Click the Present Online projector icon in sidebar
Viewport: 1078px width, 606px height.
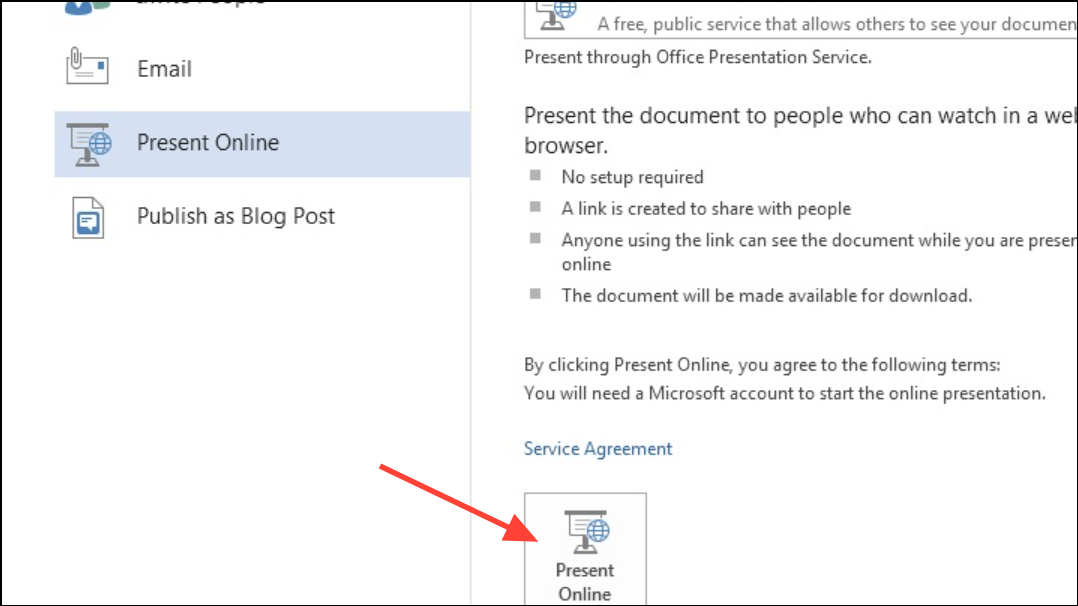(88, 143)
